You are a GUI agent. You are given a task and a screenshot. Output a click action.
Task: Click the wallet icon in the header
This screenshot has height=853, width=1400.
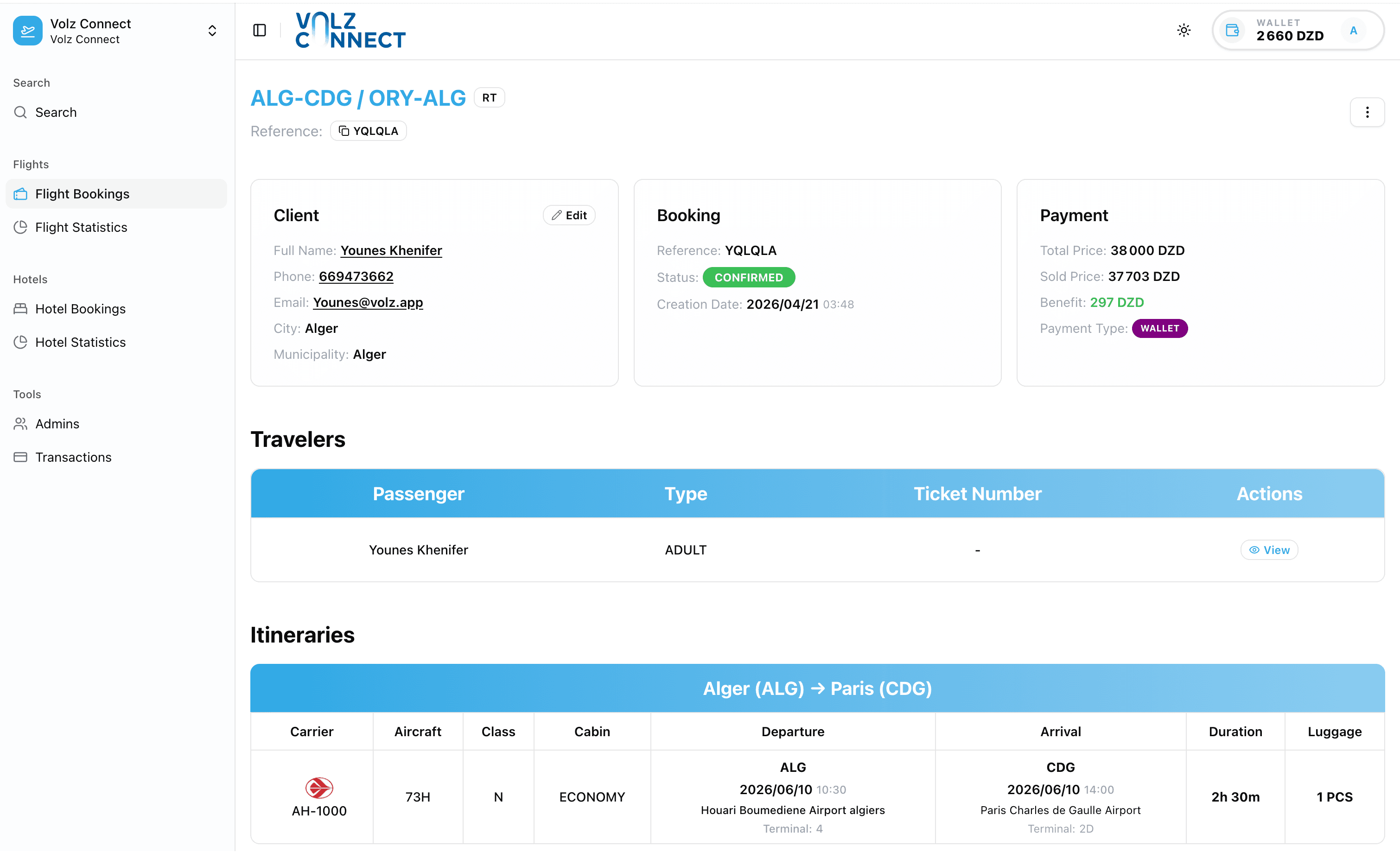1232,30
